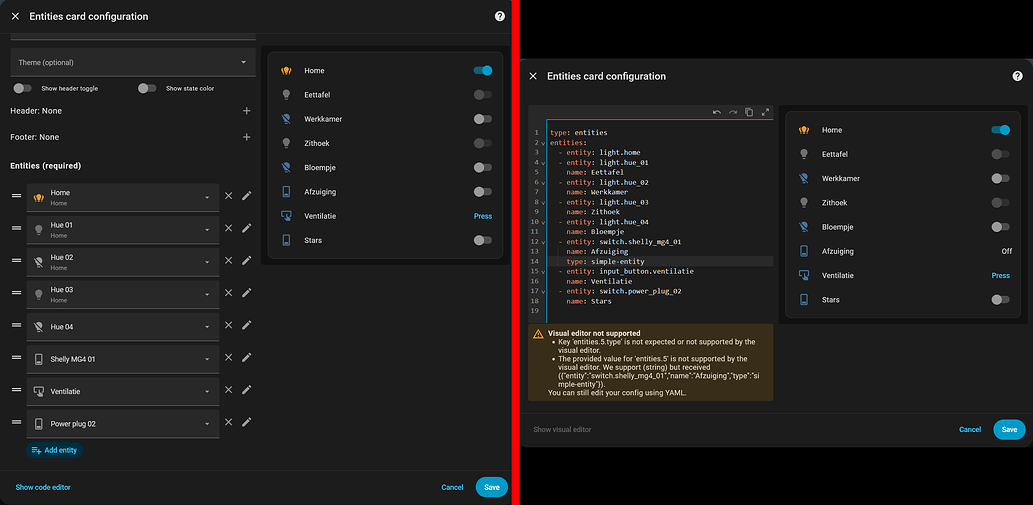This screenshot has width=1033, height=505.
Task: Turn off Home light in left preview
Action: [483, 70]
